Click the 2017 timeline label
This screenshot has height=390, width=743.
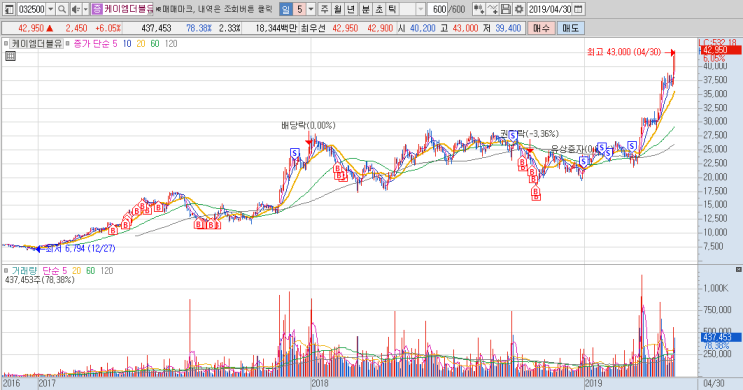coord(47,383)
